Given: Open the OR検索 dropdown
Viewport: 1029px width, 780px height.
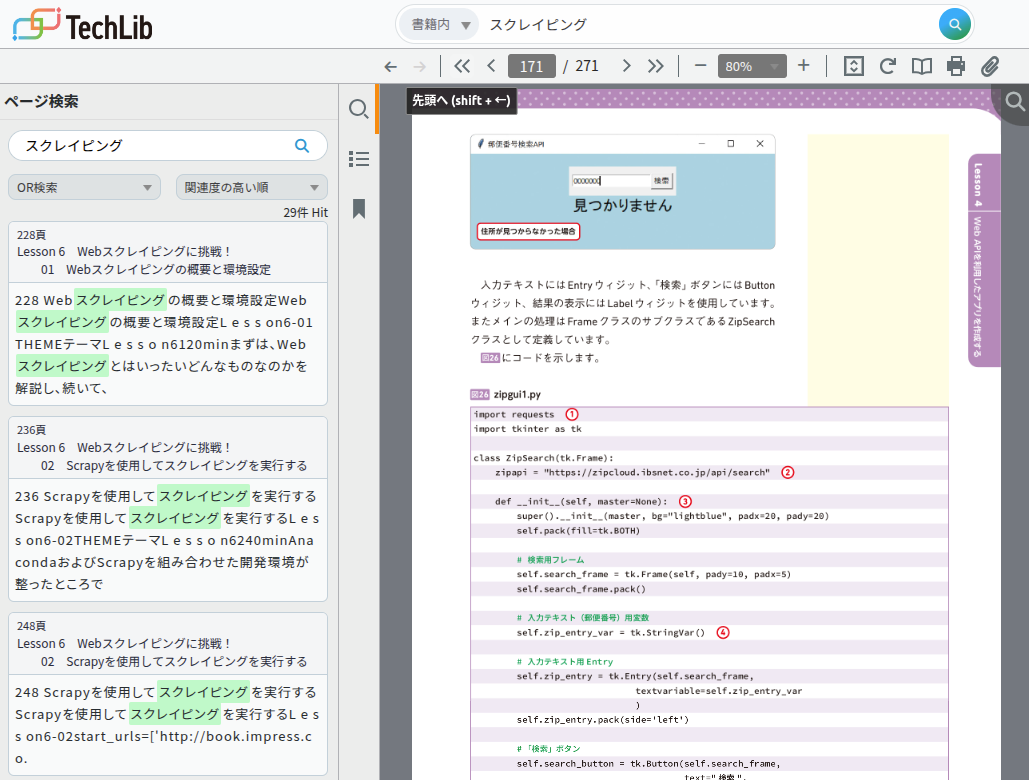Looking at the screenshot, I should pyautogui.click(x=84, y=188).
